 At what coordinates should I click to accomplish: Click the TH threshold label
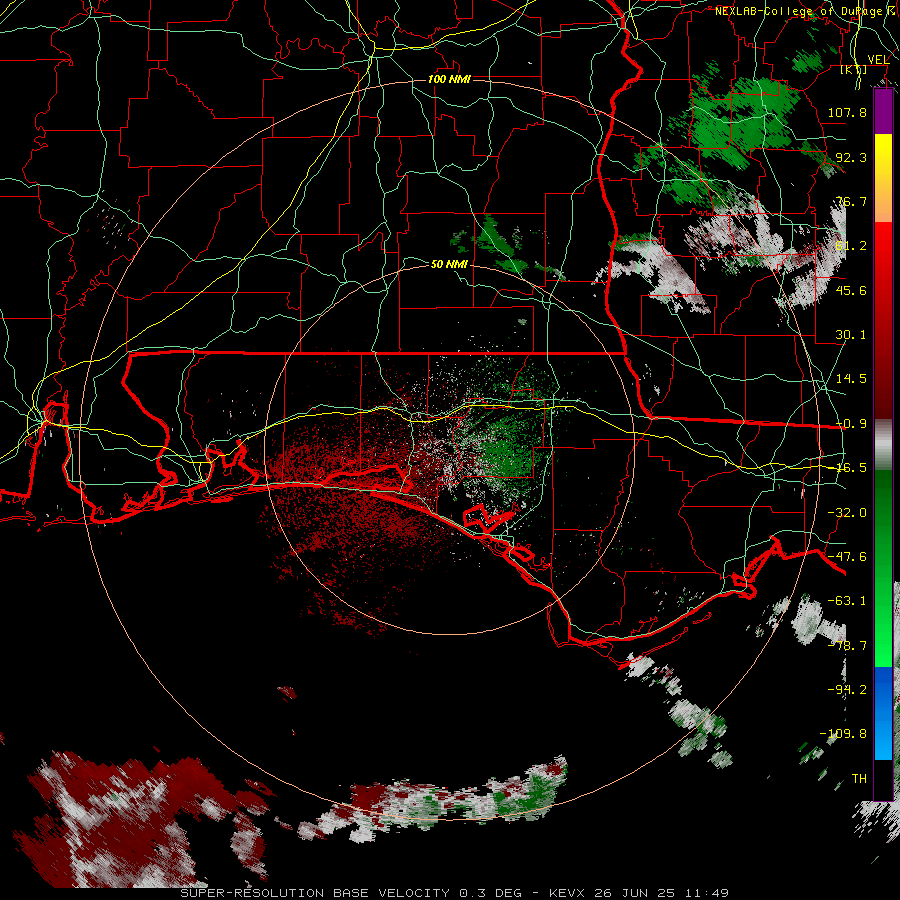pyautogui.click(x=859, y=779)
